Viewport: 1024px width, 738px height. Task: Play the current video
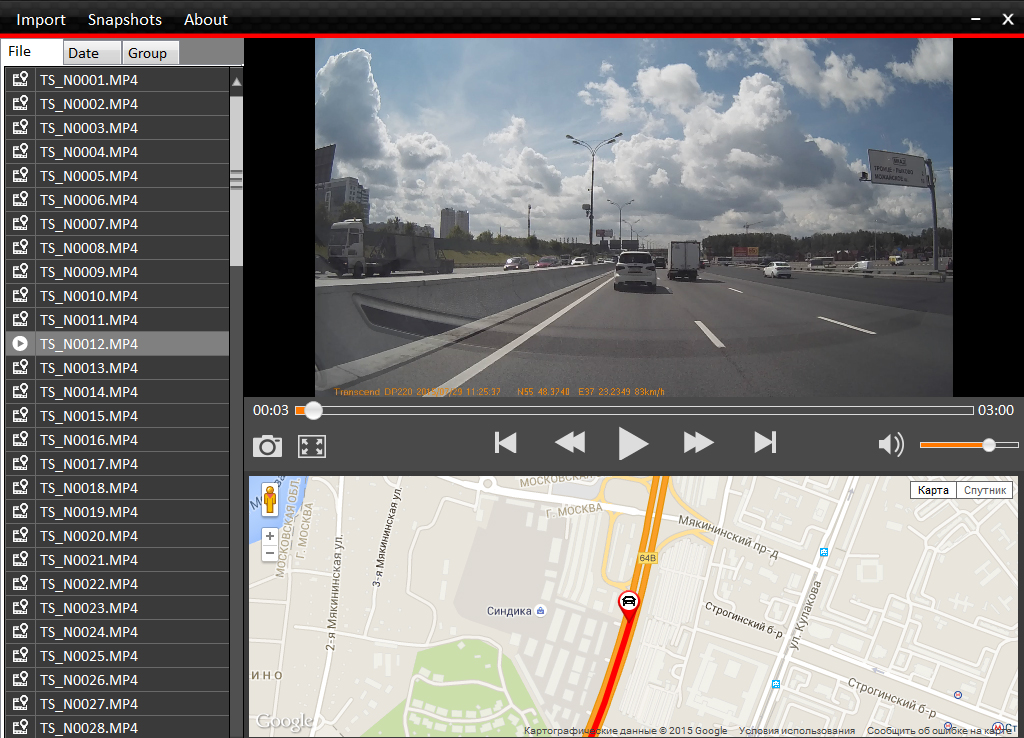click(633, 443)
